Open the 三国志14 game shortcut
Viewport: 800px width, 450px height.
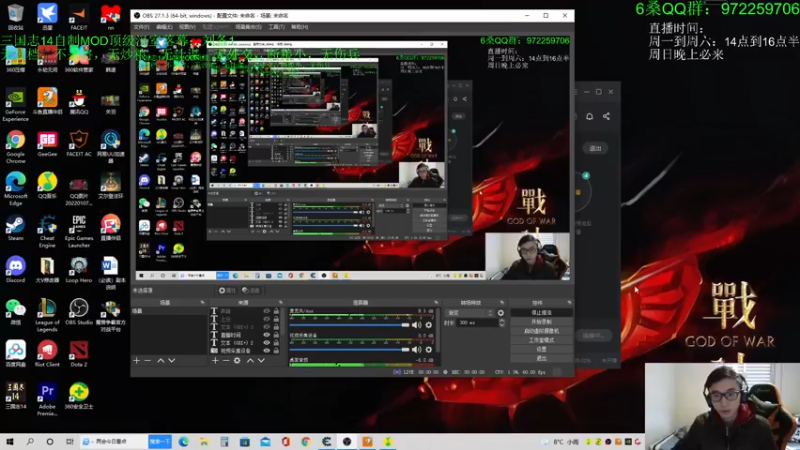tap(15, 396)
